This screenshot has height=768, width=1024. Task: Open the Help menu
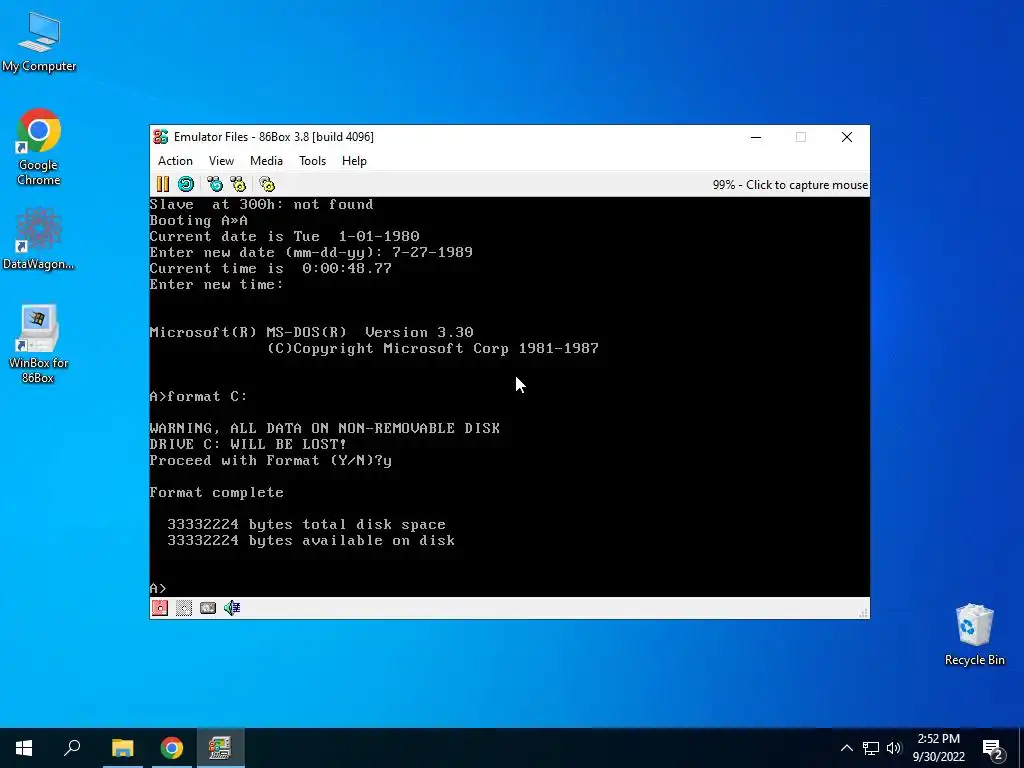(x=354, y=161)
